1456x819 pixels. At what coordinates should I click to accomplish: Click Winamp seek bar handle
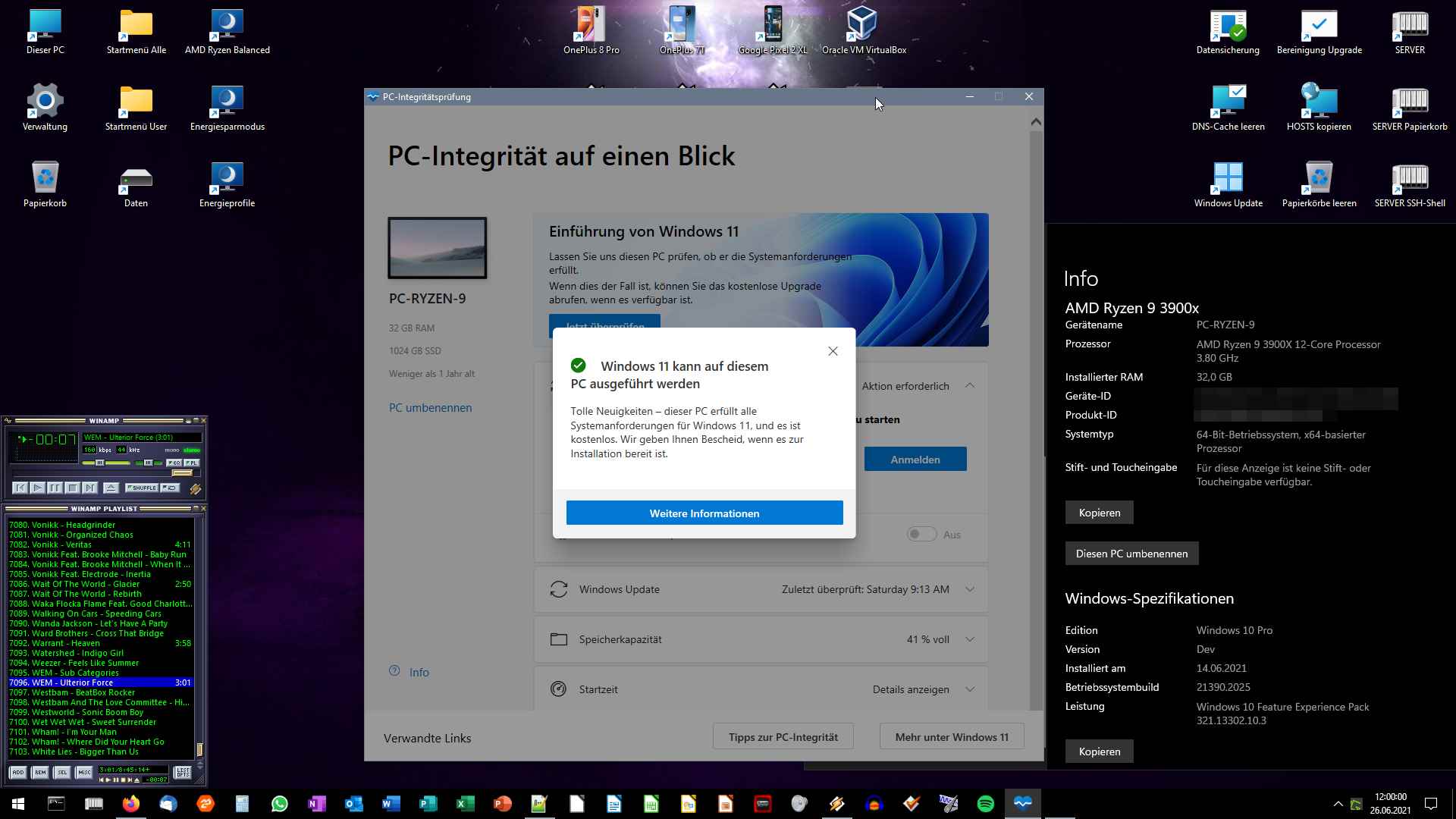pos(183,473)
